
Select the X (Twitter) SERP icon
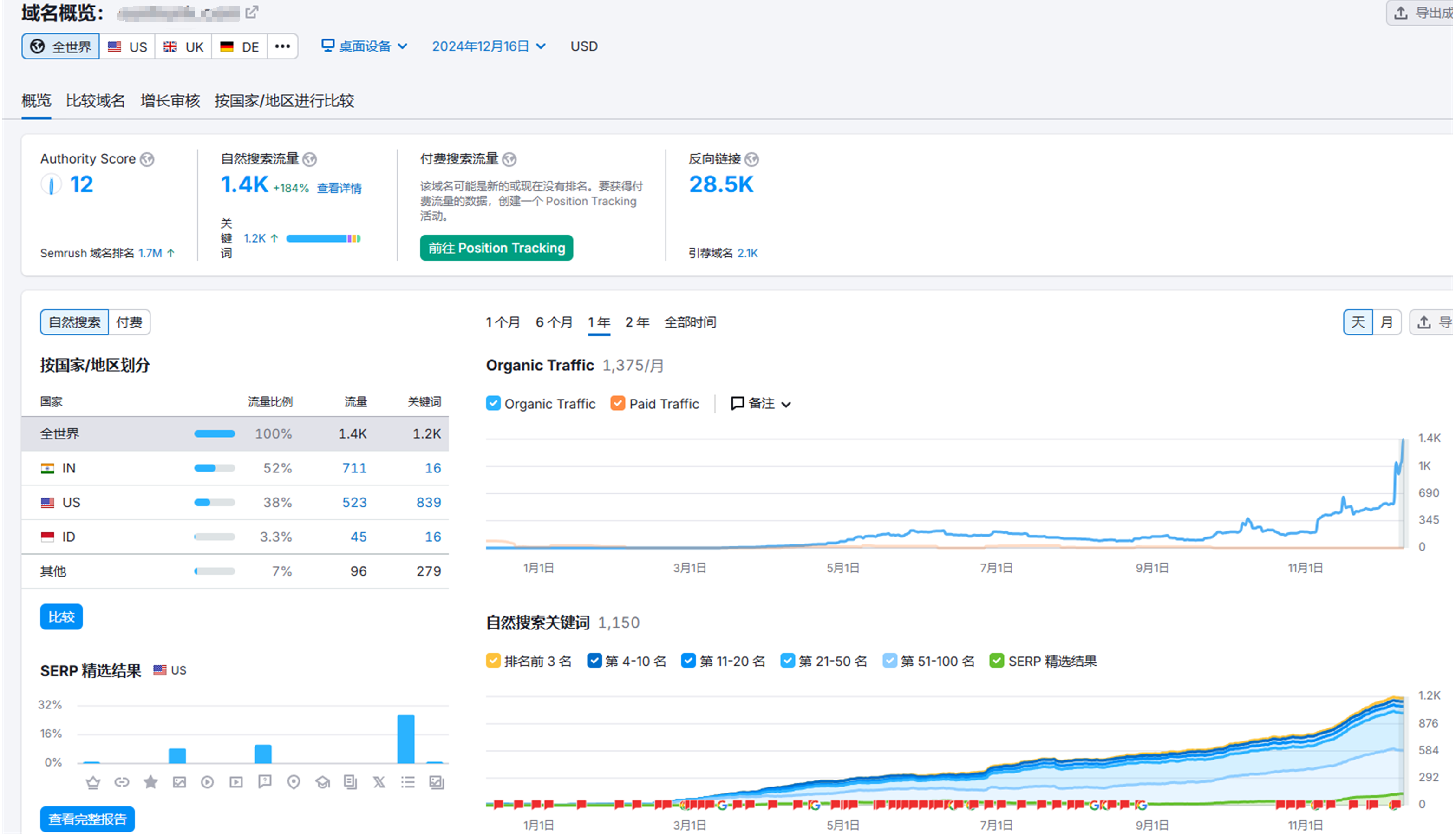(x=379, y=782)
